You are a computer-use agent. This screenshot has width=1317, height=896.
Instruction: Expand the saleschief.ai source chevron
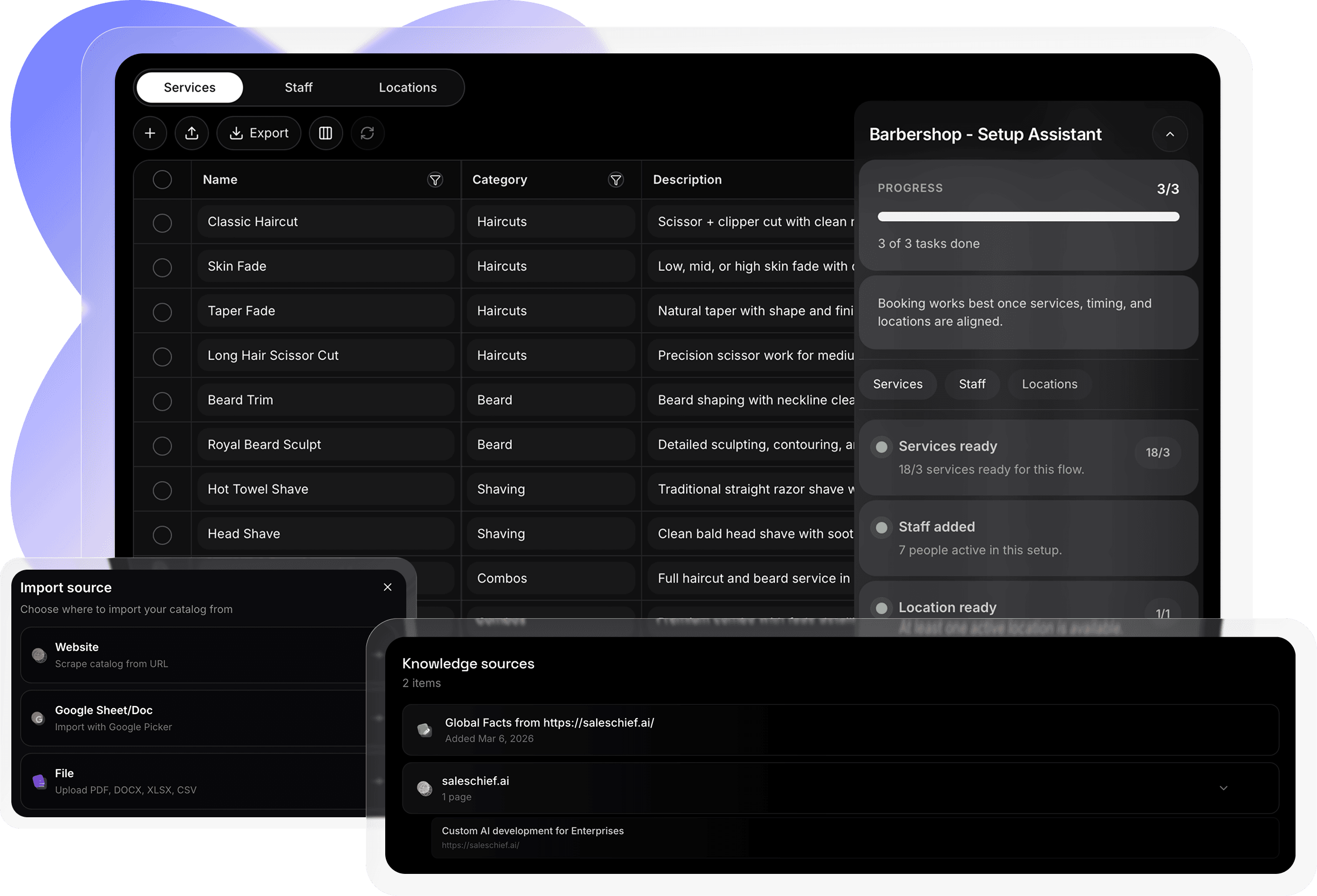pos(1223,788)
